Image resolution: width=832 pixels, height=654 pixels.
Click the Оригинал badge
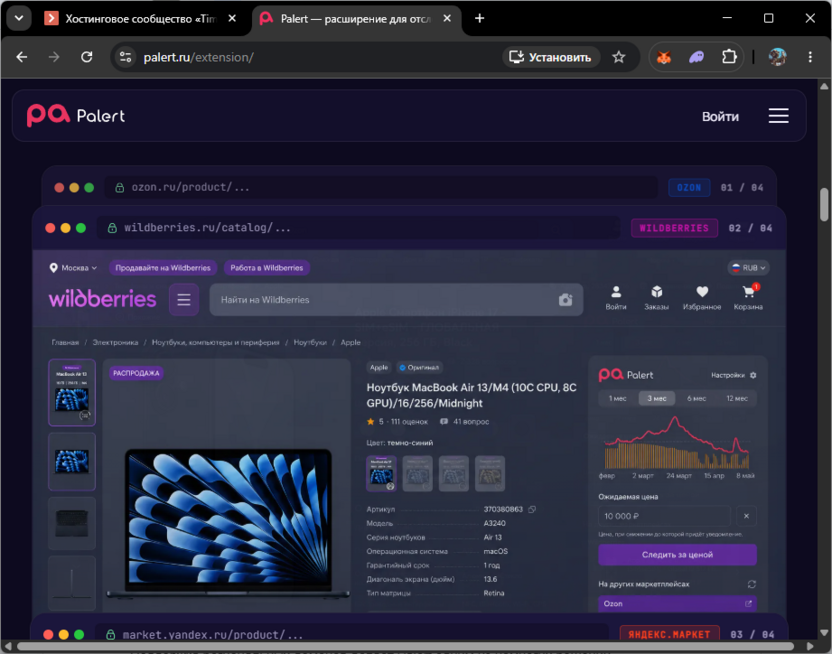[419, 368]
